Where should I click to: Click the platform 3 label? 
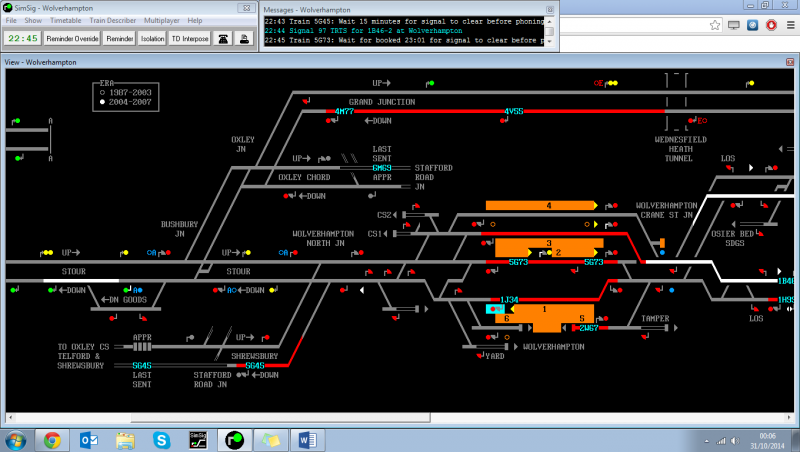[x=549, y=243]
